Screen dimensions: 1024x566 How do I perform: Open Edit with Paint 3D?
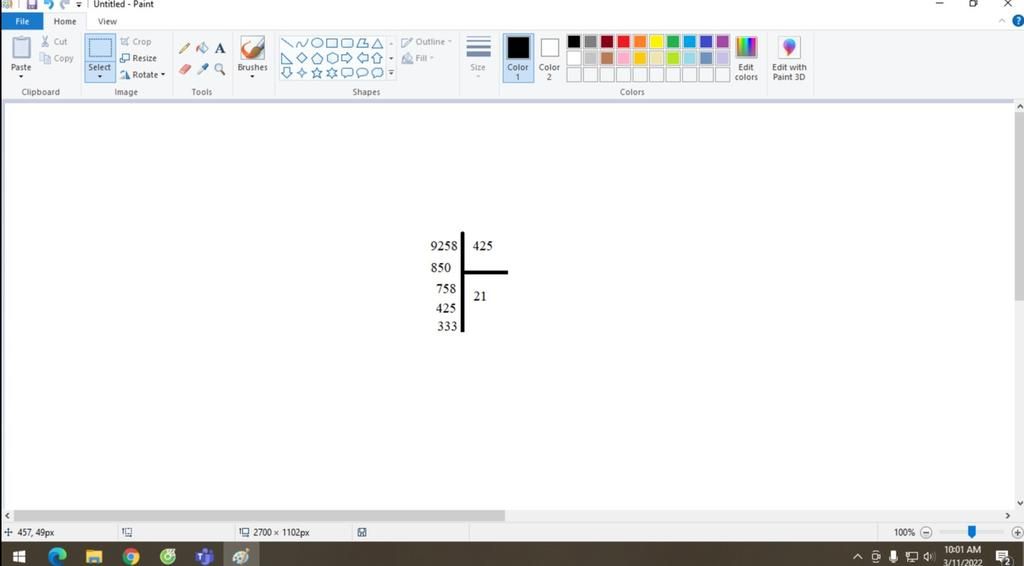789,58
